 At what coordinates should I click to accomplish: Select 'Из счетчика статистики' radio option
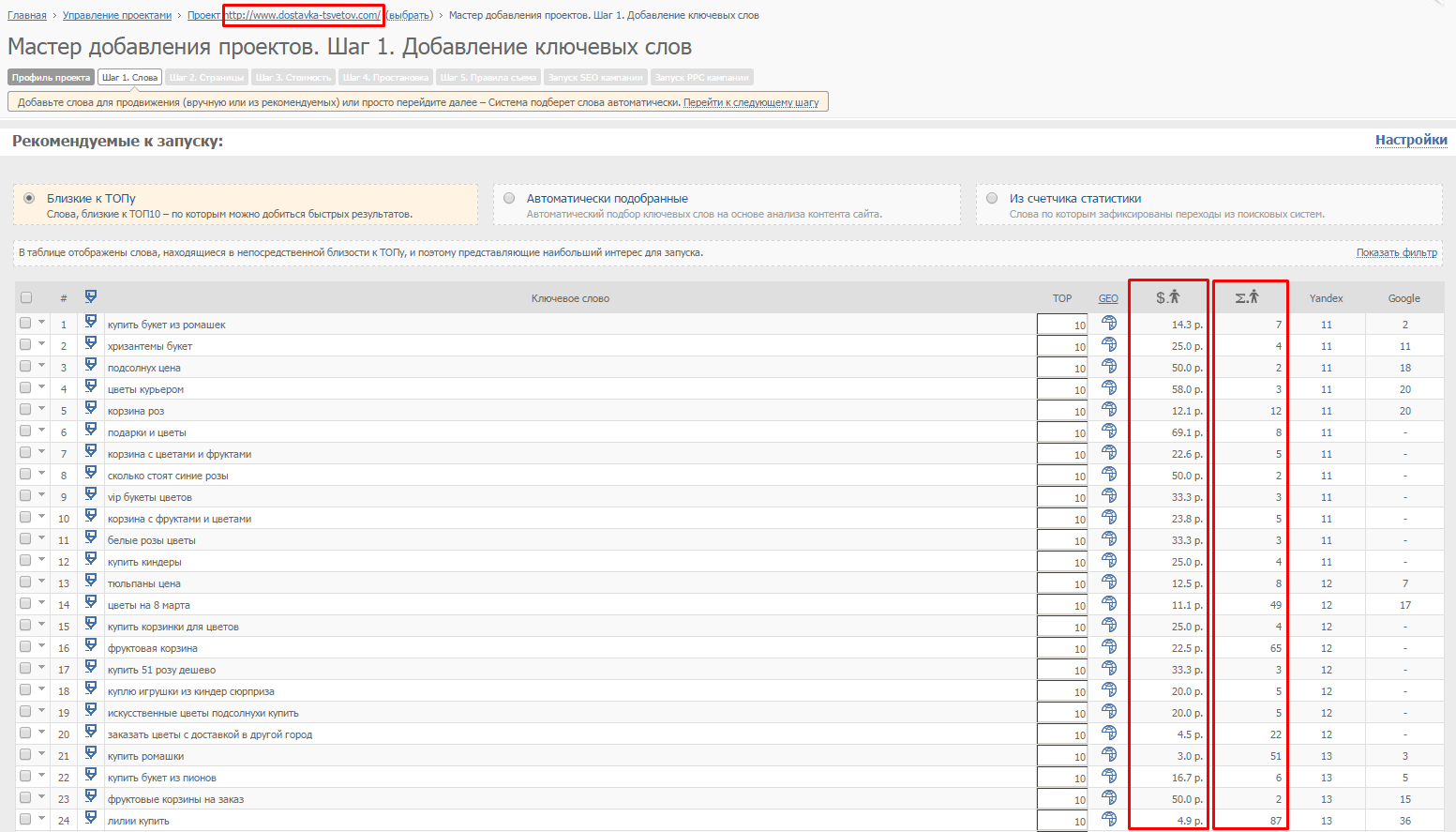[x=992, y=198]
